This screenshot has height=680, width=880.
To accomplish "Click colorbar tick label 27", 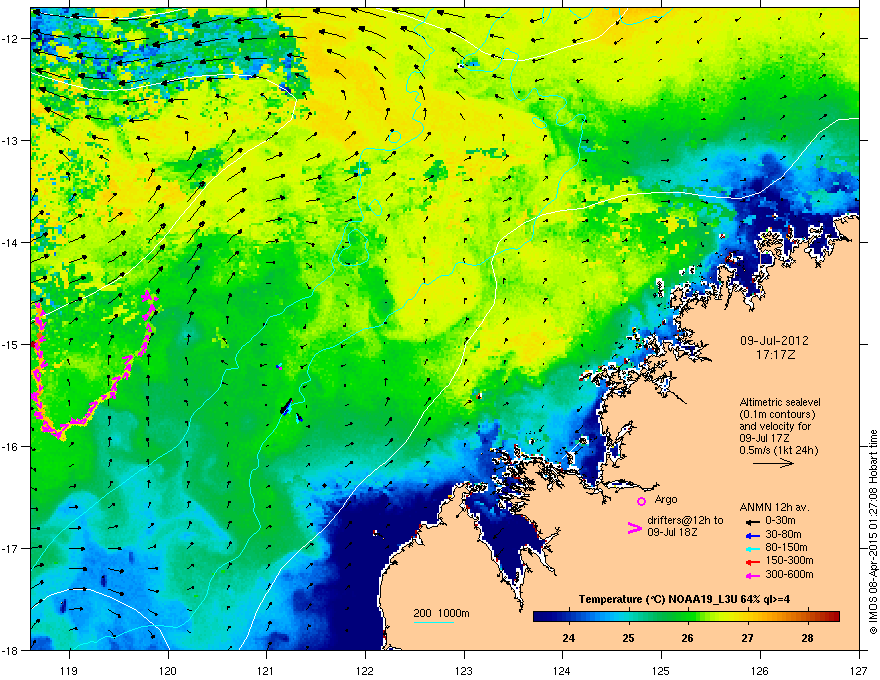I will pyautogui.click(x=748, y=638).
